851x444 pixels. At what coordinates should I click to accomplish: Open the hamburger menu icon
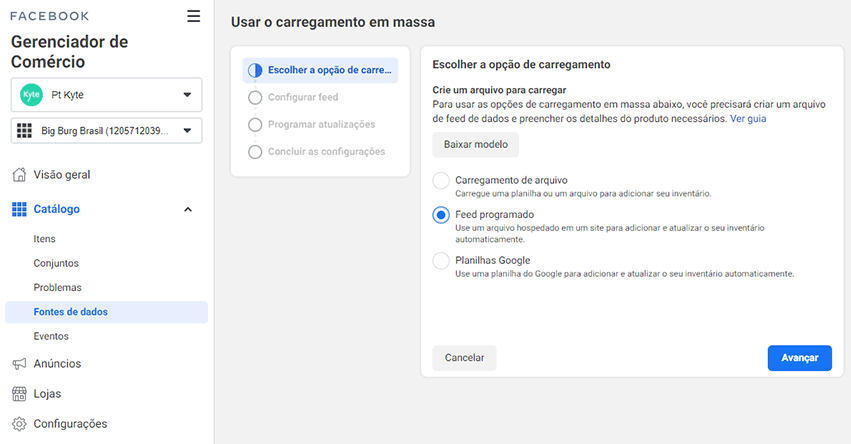[193, 16]
